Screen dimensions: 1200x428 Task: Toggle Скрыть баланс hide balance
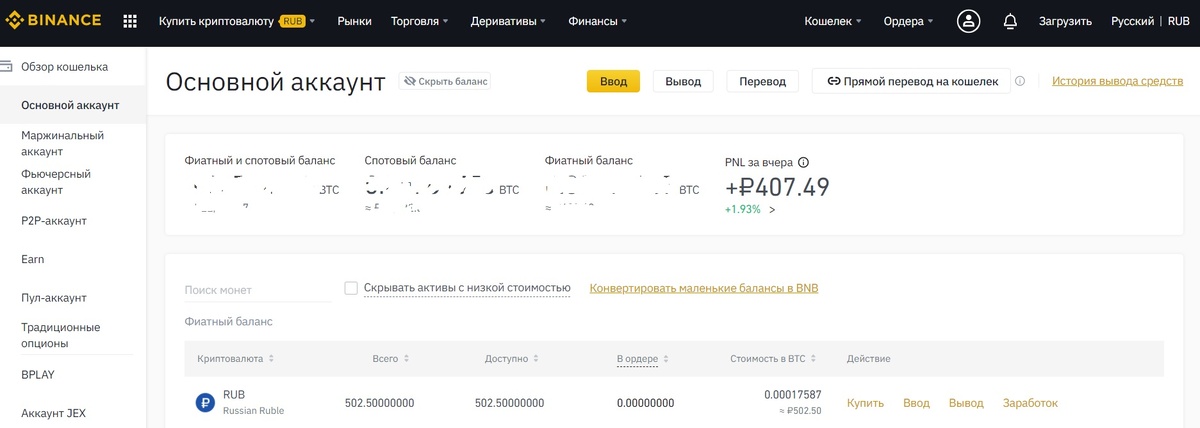[x=445, y=81]
